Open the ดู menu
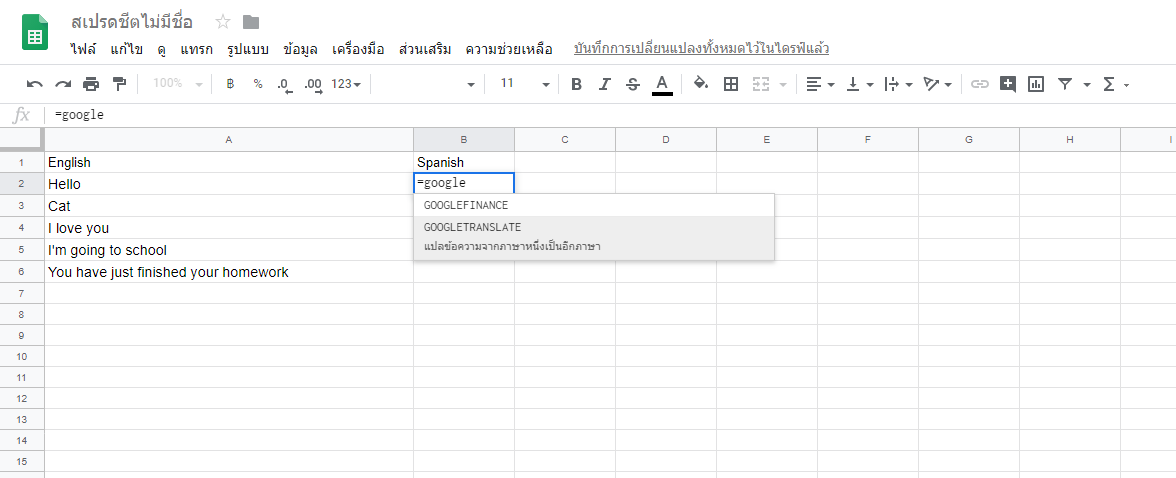The image size is (1176, 478). tap(162, 50)
